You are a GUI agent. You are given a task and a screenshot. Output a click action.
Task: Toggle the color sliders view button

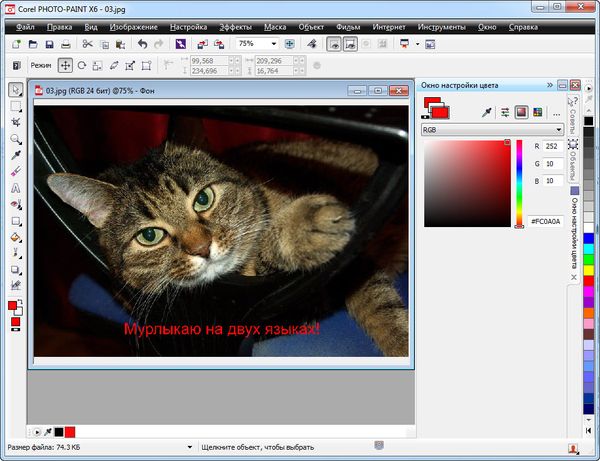click(x=505, y=112)
